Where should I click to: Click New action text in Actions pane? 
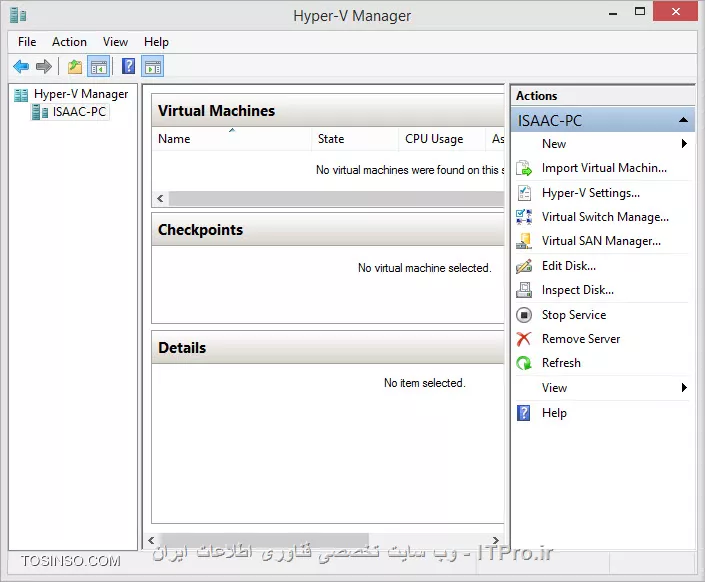point(554,144)
